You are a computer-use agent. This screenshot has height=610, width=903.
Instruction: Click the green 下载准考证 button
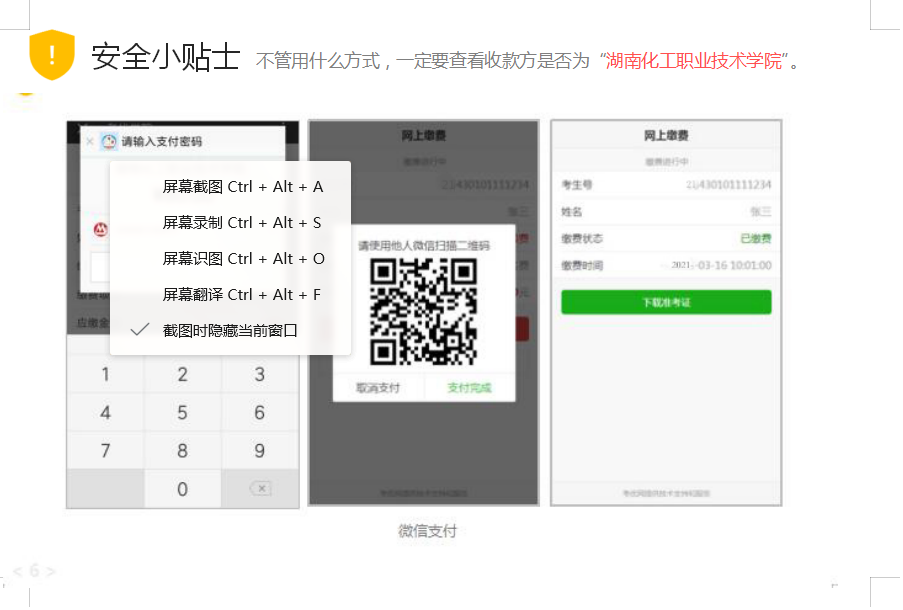click(x=666, y=302)
